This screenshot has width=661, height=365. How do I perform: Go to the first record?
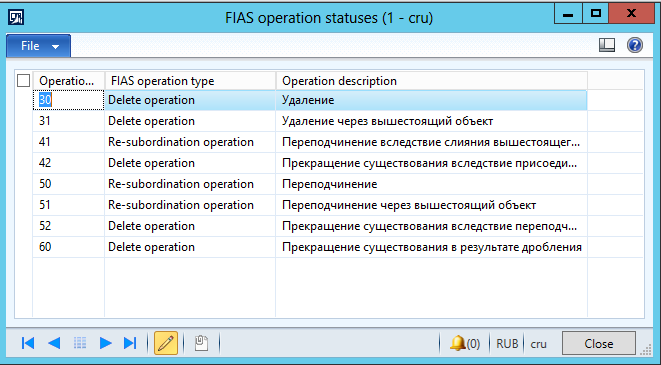28,343
